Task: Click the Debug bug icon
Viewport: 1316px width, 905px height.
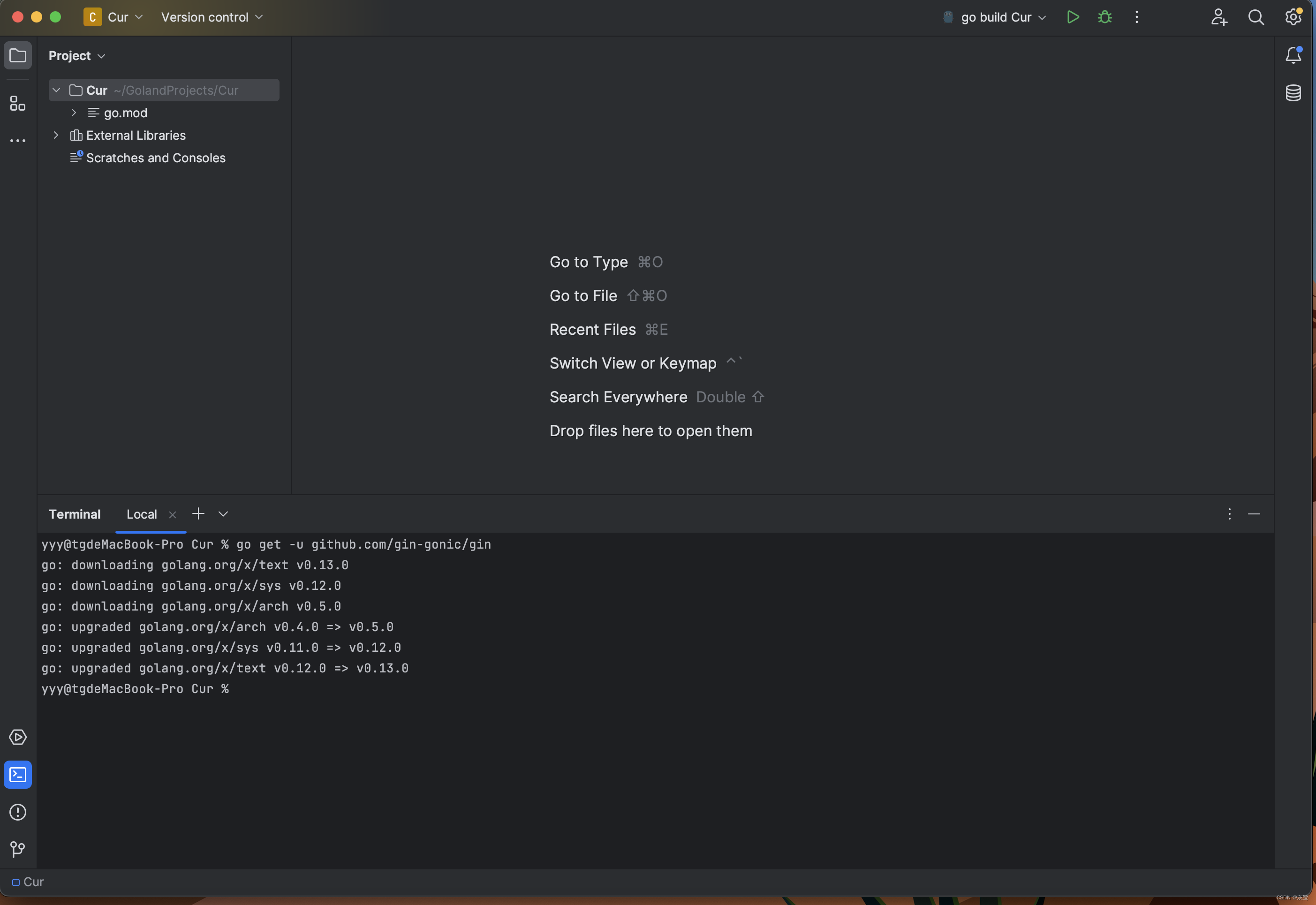Action: click(x=1104, y=17)
